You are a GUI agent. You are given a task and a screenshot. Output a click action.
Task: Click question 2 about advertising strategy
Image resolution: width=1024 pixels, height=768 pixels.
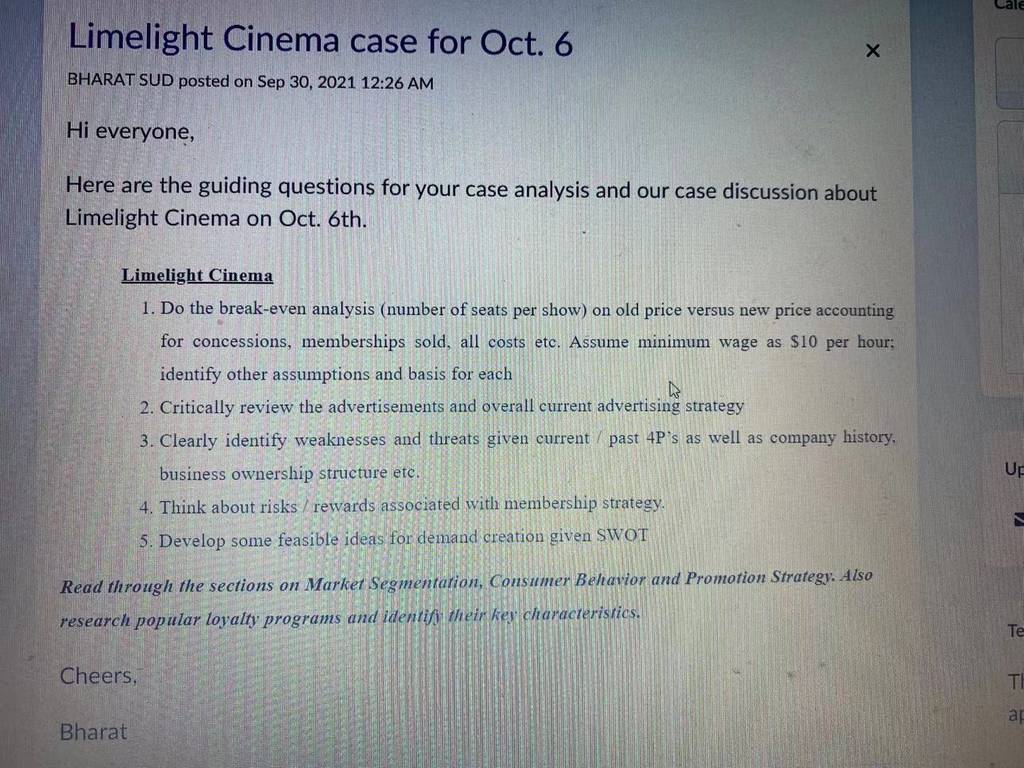(442, 406)
